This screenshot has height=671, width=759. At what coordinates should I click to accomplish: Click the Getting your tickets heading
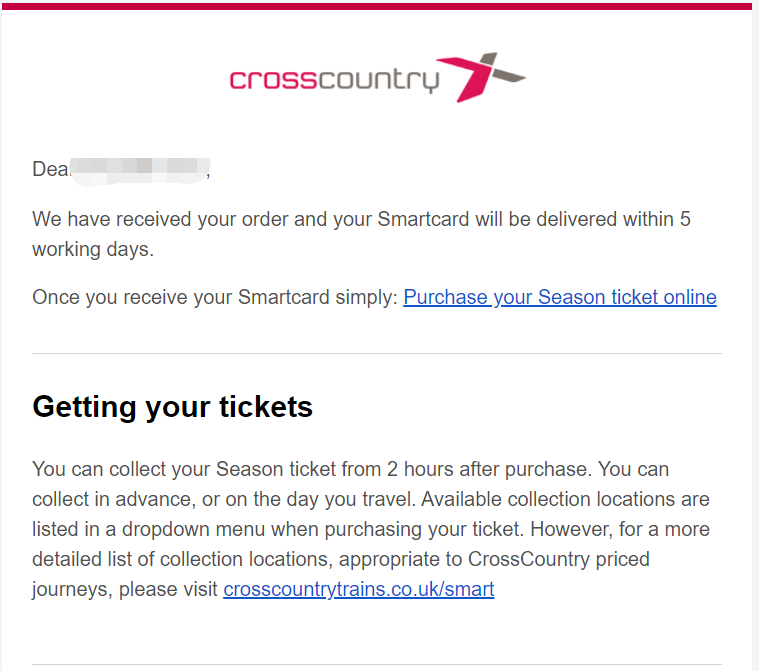(172, 407)
